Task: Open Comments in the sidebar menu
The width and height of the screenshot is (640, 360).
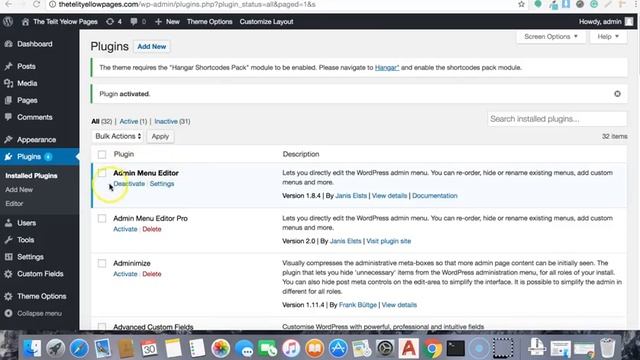Action: (x=35, y=117)
